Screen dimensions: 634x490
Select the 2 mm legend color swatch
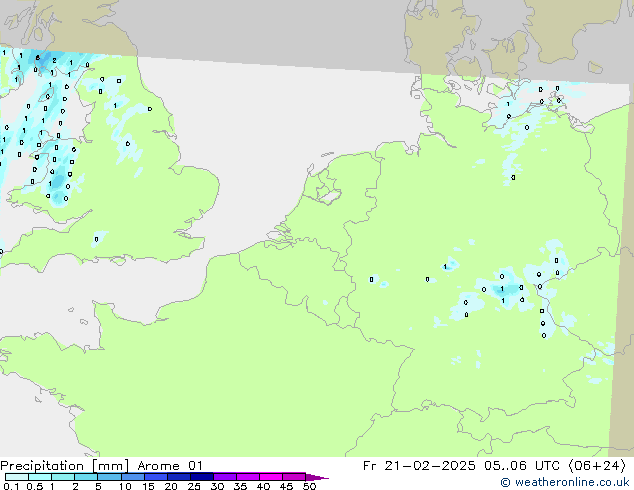86,477
